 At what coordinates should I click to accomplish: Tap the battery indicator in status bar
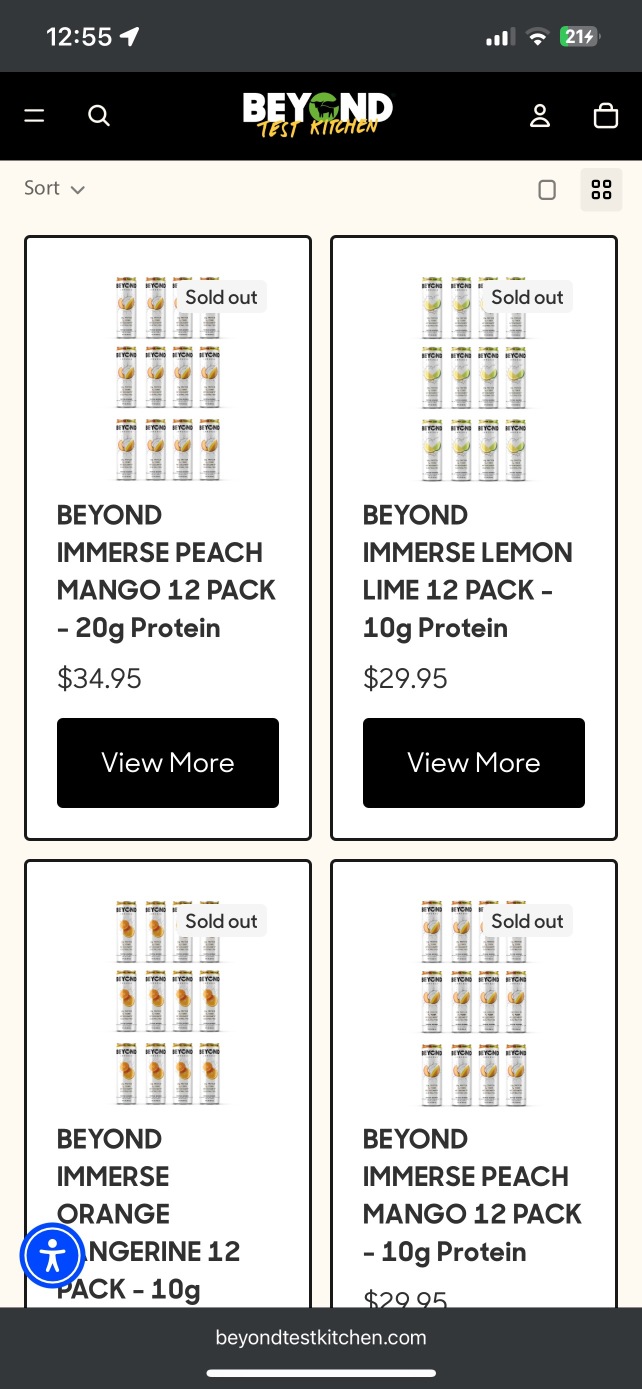(579, 37)
